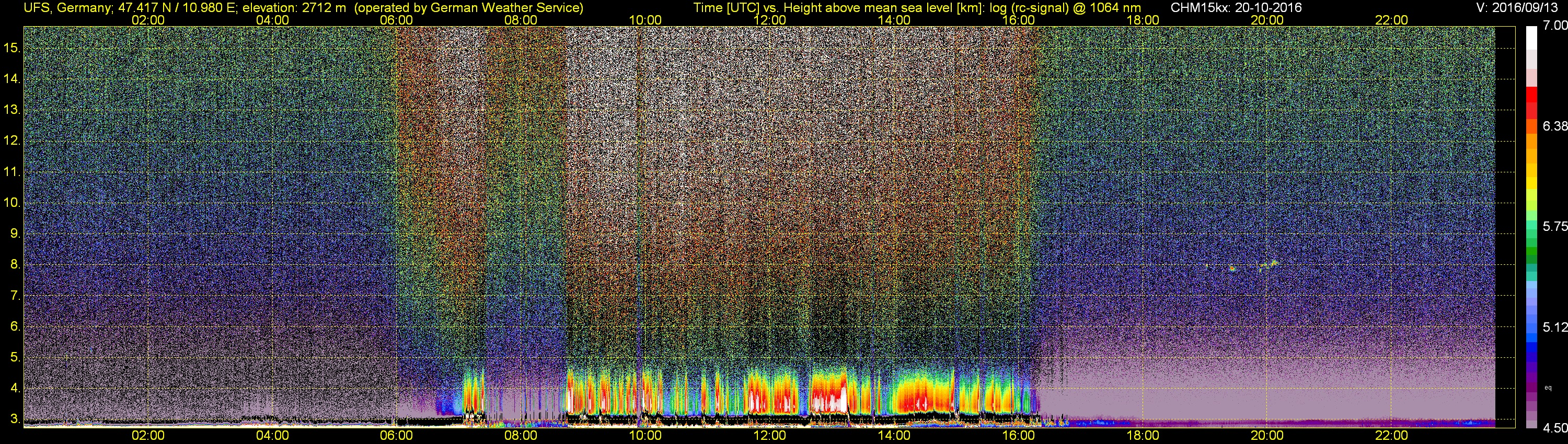The height and width of the screenshot is (444, 1568).
Task: Click the 04:00 label on the top time axis
Action: coord(272,20)
